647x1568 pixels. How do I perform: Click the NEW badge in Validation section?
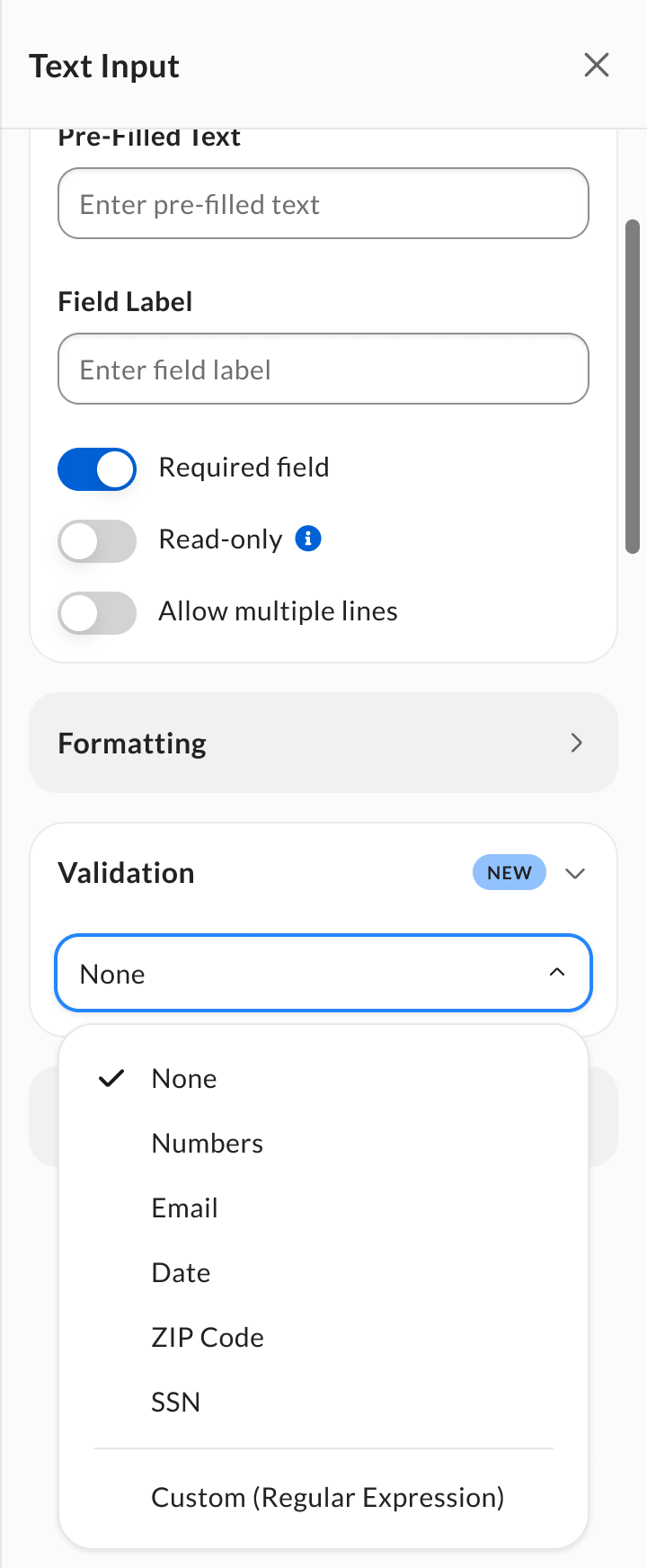point(509,872)
